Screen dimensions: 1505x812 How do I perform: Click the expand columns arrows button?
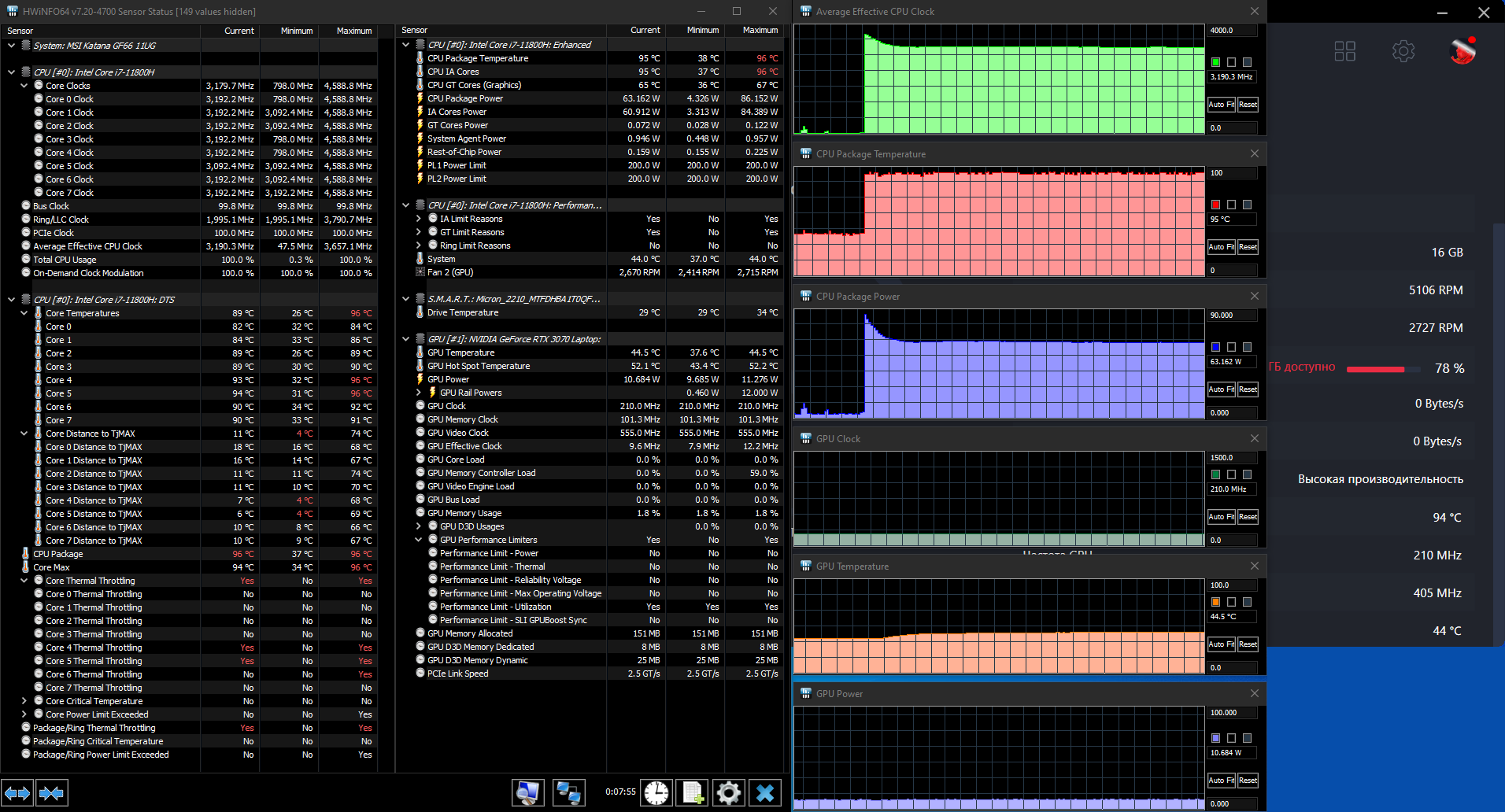(x=17, y=793)
